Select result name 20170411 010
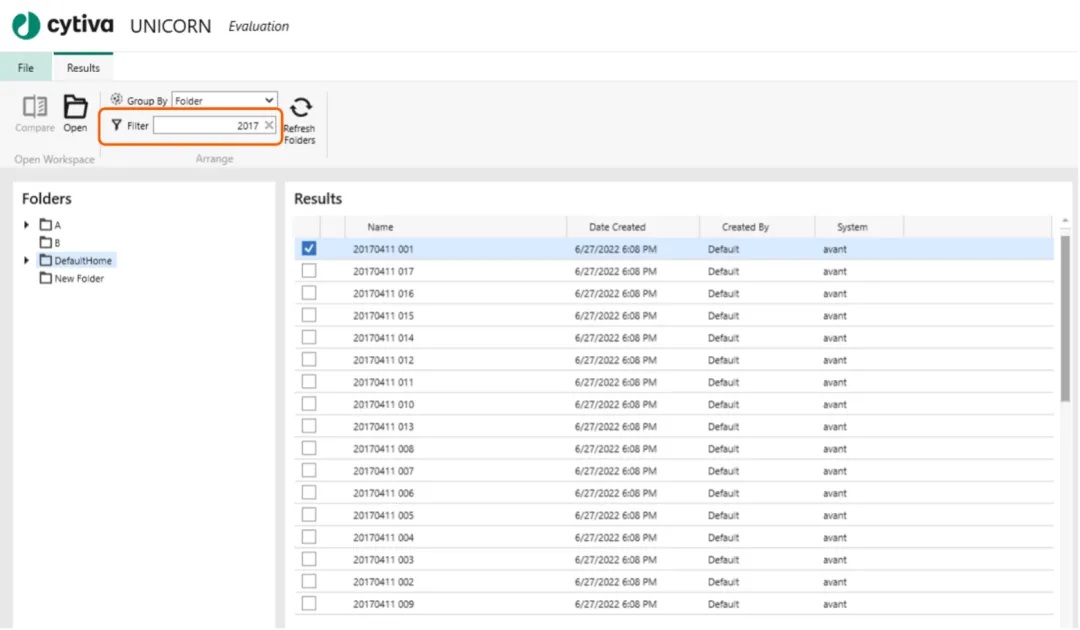This screenshot has width=1080, height=630. tap(384, 404)
